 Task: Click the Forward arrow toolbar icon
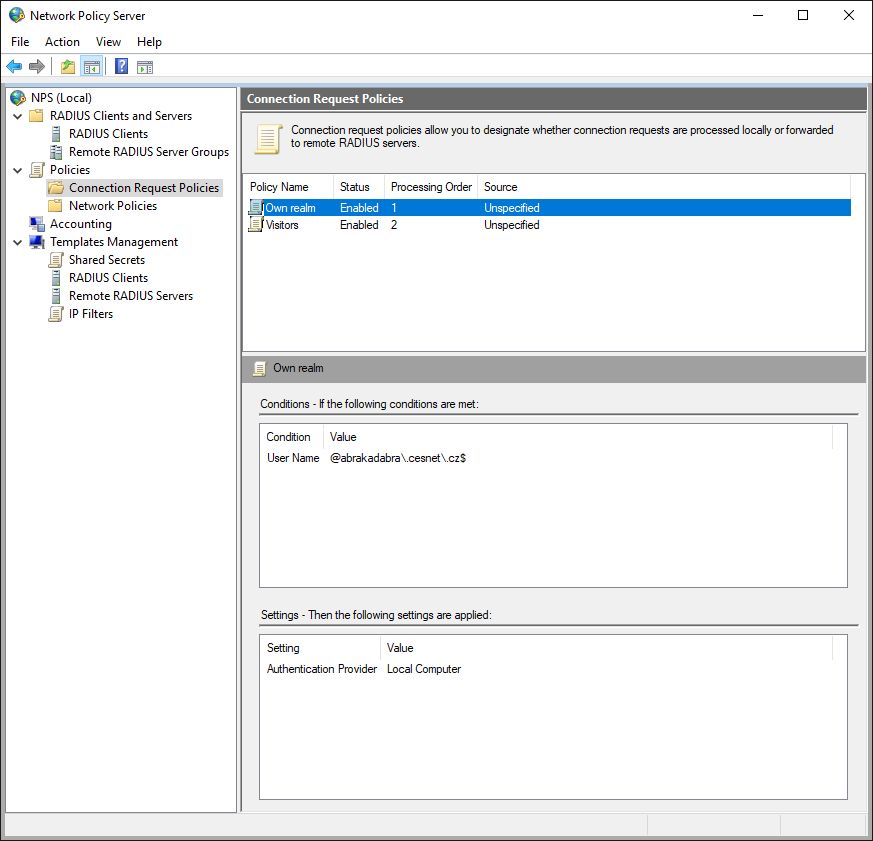(x=37, y=67)
